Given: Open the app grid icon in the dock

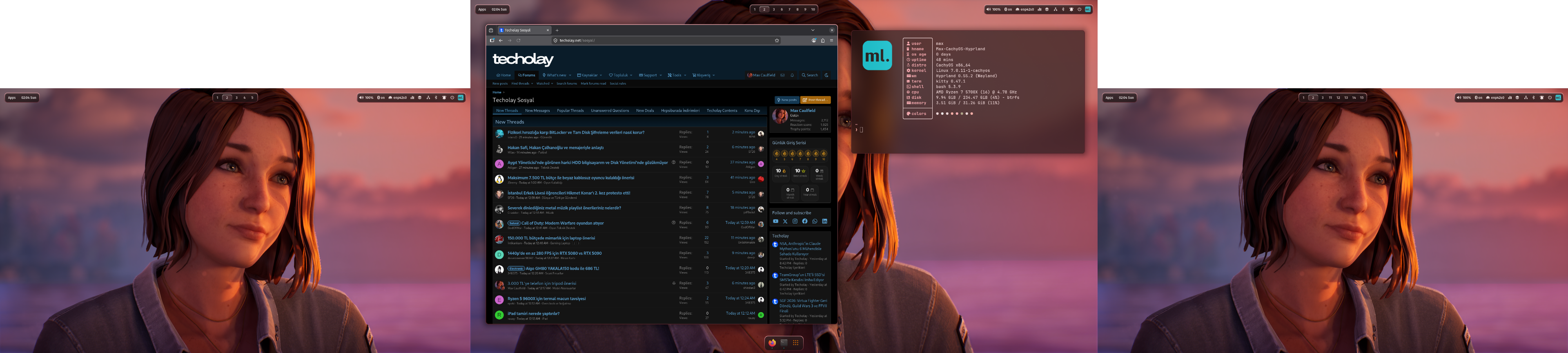Looking at the screenshot, I should click(x=795, y=343).
